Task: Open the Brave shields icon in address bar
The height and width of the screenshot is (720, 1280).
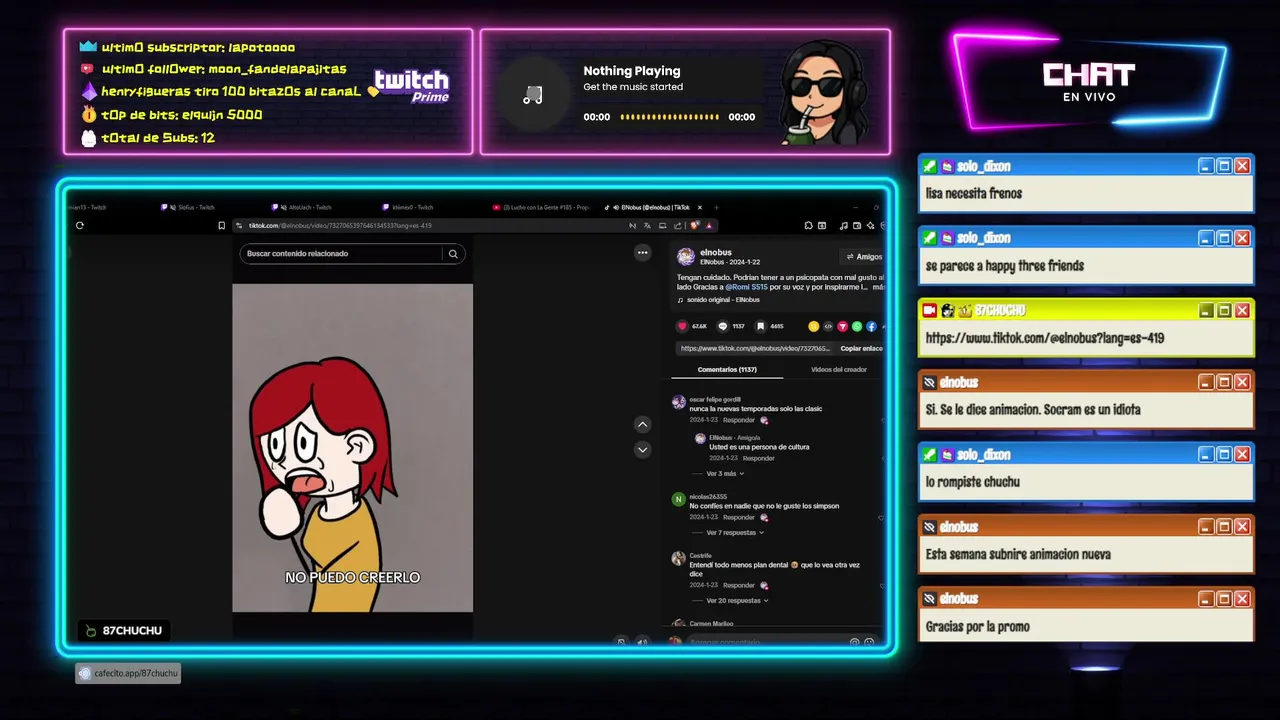Action: coord(695,225)
